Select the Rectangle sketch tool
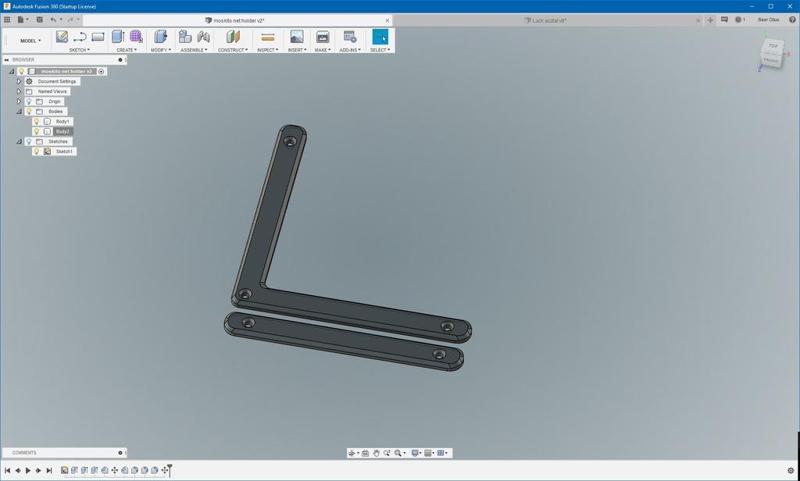800x481 pixels. [x=97, y=37]
